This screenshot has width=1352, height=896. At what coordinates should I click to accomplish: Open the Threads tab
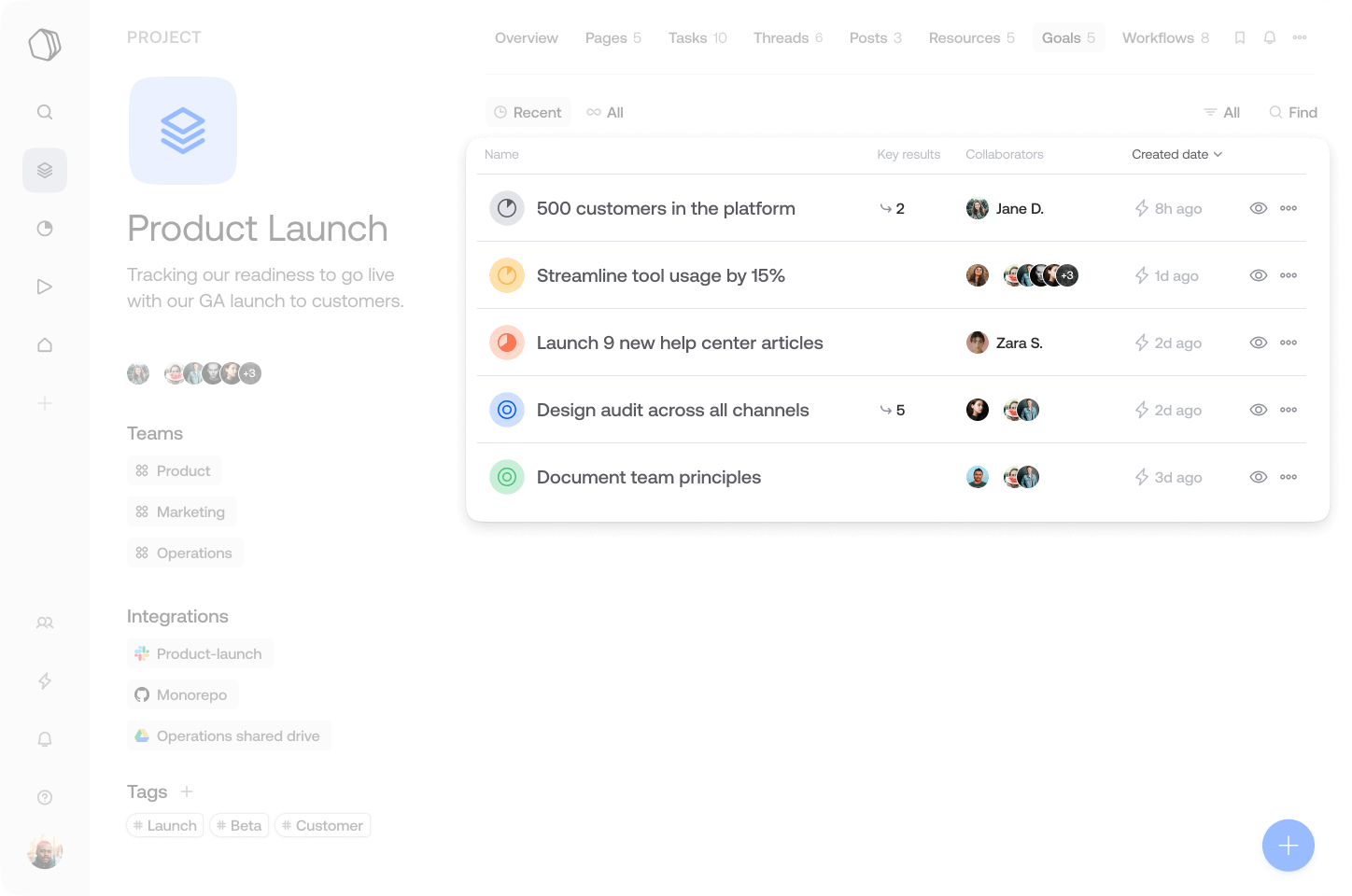(x=788, y=37)
